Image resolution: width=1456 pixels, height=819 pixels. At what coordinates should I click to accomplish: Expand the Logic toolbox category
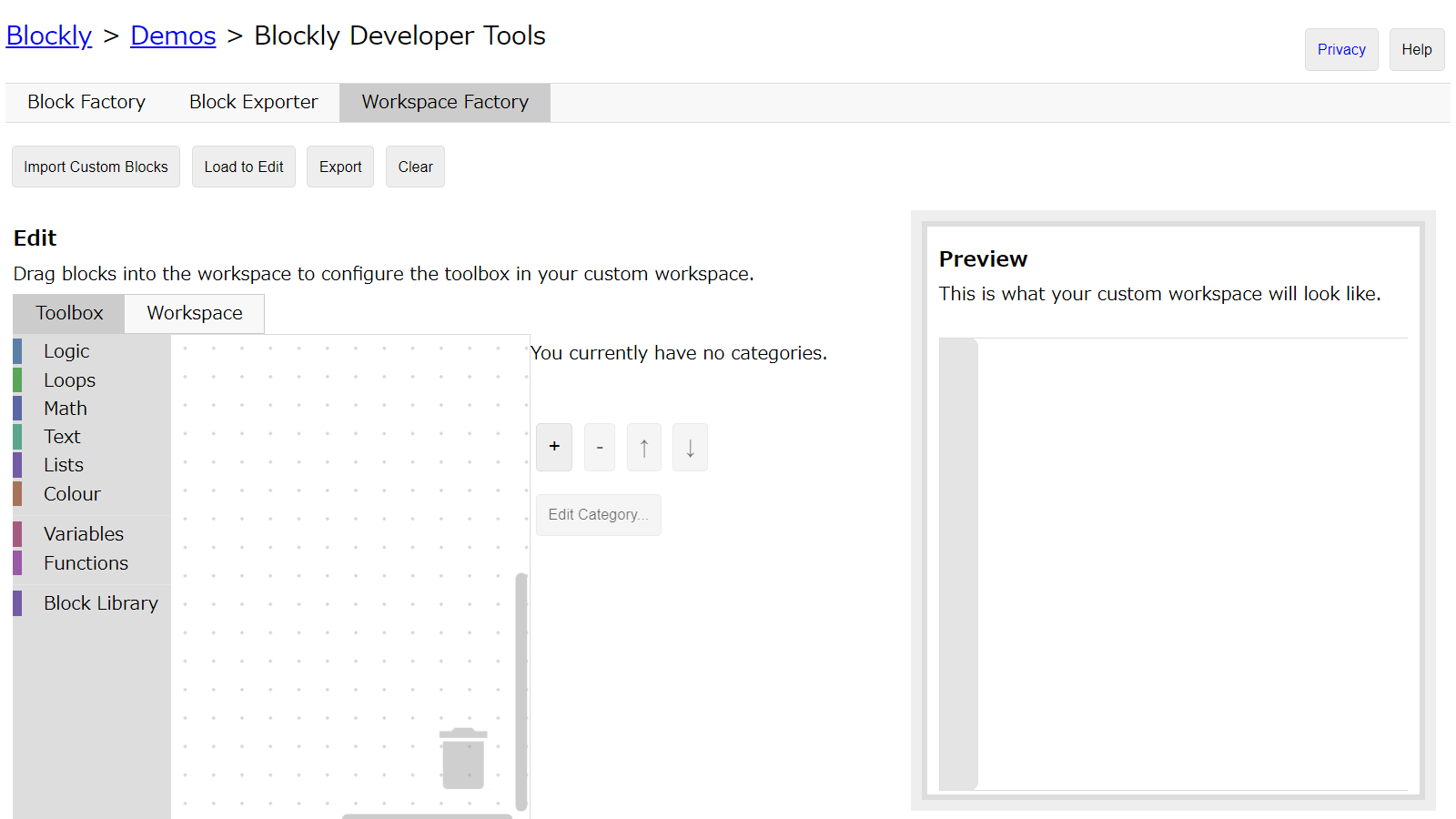tap(66, 351)
